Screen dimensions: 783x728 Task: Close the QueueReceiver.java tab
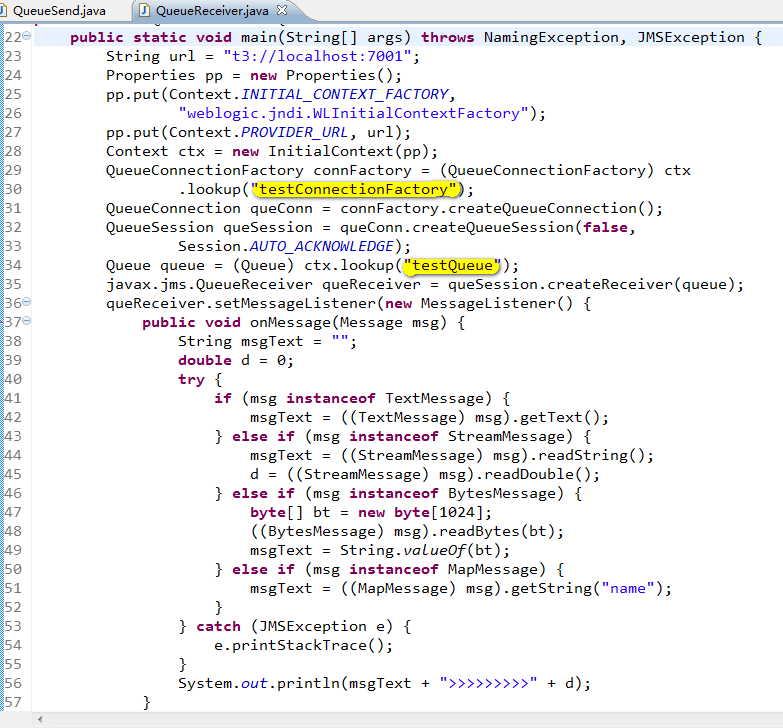click(x=282, y=11)
